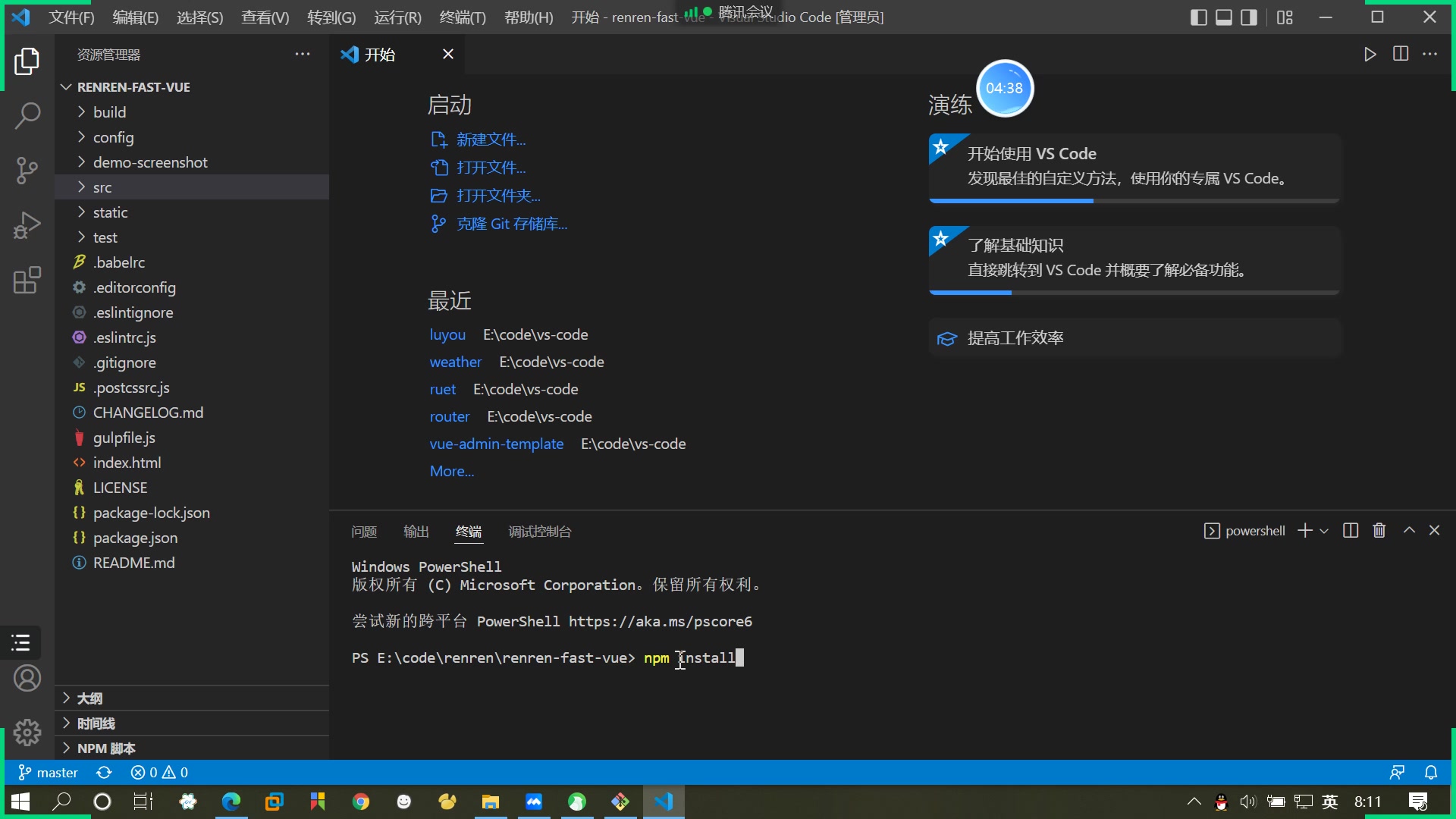This screenshot has width=1456, height=819.
Task: Select the powershell terminal label
Action: coord(1244,531)
